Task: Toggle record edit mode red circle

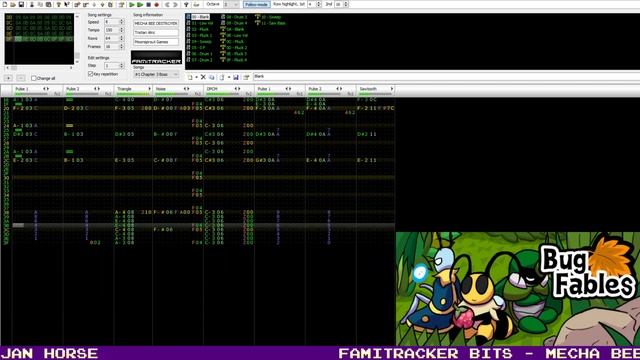Action: point(156,4)
